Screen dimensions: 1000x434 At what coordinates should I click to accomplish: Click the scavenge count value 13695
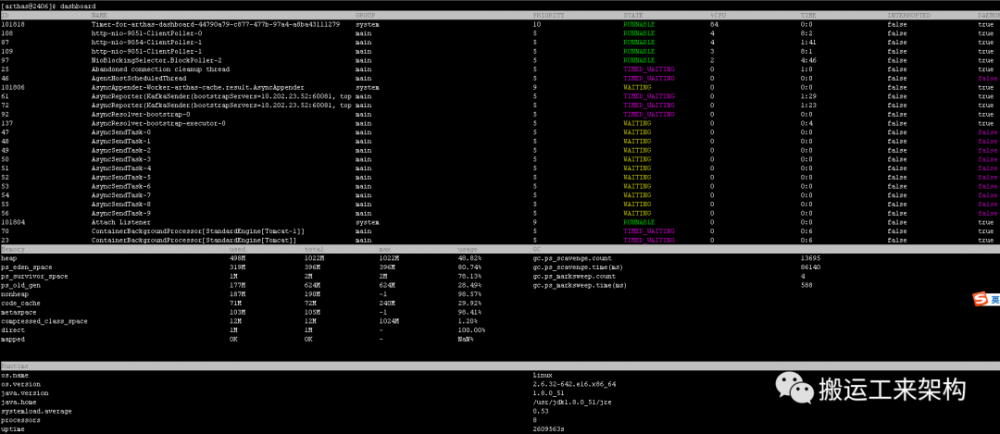click(x=811, y=258)
